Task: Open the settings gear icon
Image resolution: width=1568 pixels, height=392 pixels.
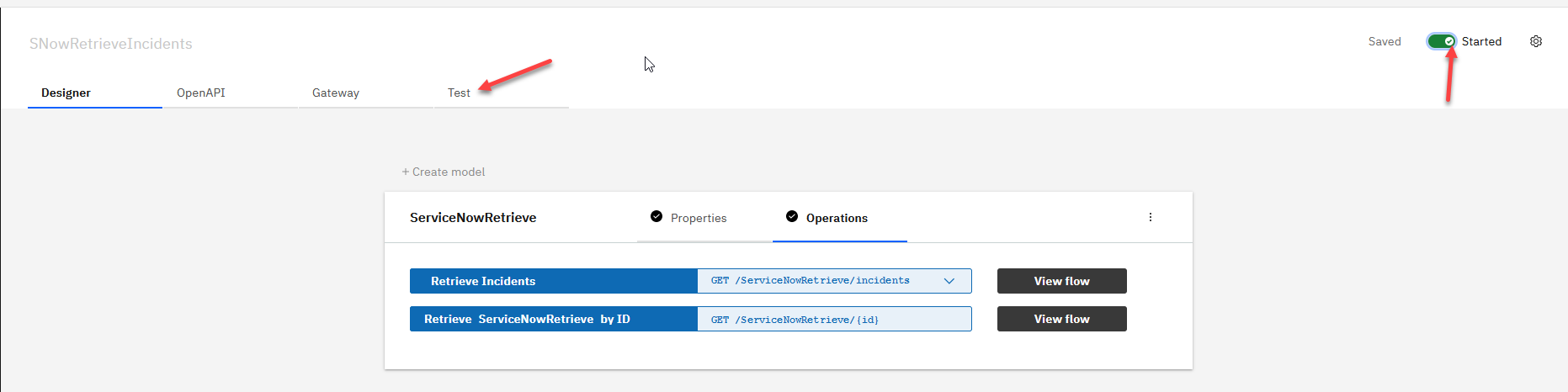Action: click(x=1536, y=41)
